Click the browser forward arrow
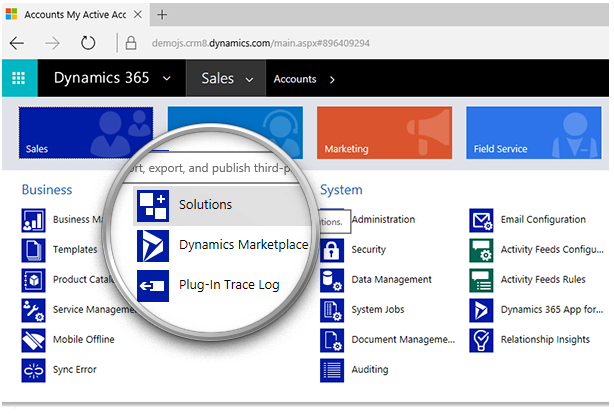This screenshot has height=414, width=614. coord(52,43)
